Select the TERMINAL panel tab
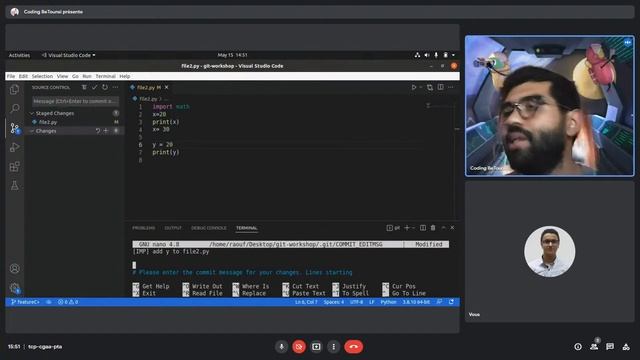This screenshot has width=640, height=360. click(x=247, y=228)
